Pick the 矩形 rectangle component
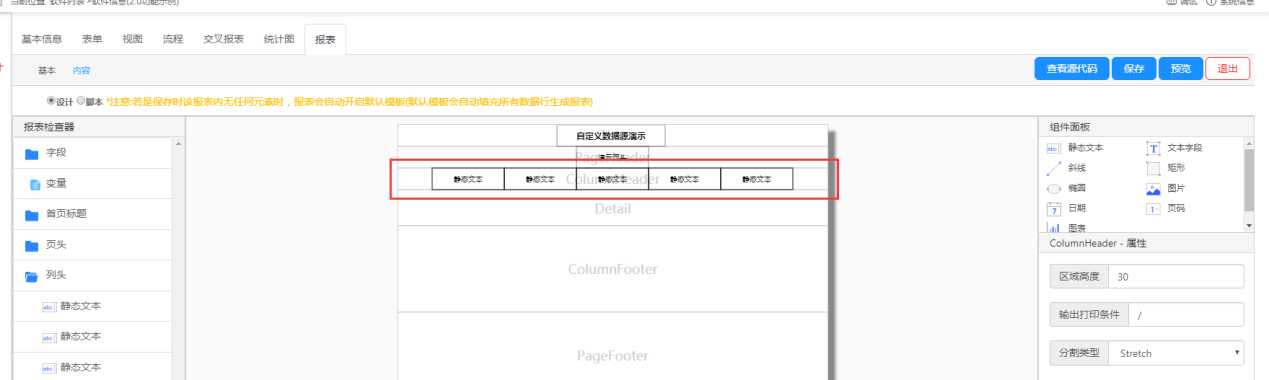The width and height of the screenshot is (1269, 380). pyautogui.click(x=1153, y=168)
